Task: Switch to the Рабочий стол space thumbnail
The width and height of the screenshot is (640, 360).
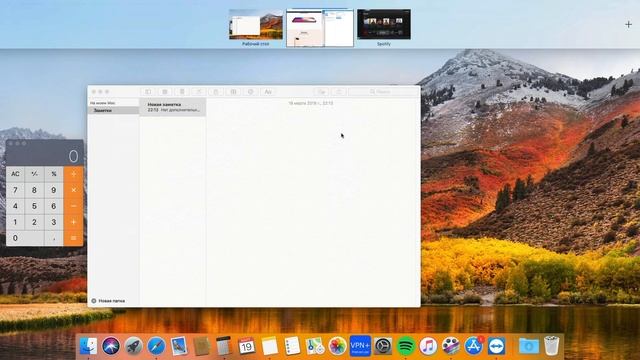Action: click(x=256, y=25)
